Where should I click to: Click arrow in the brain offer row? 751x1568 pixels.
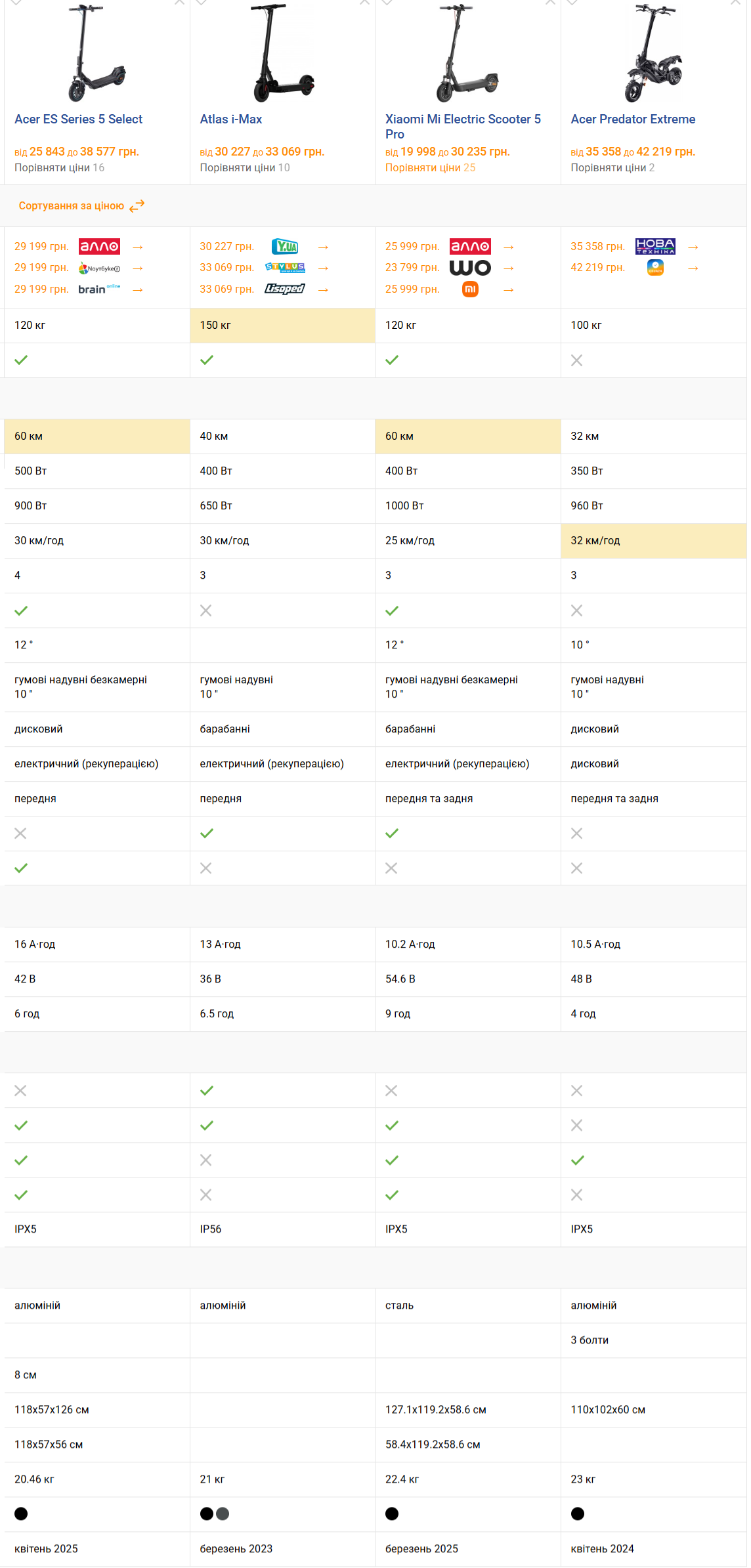(138, 290)
